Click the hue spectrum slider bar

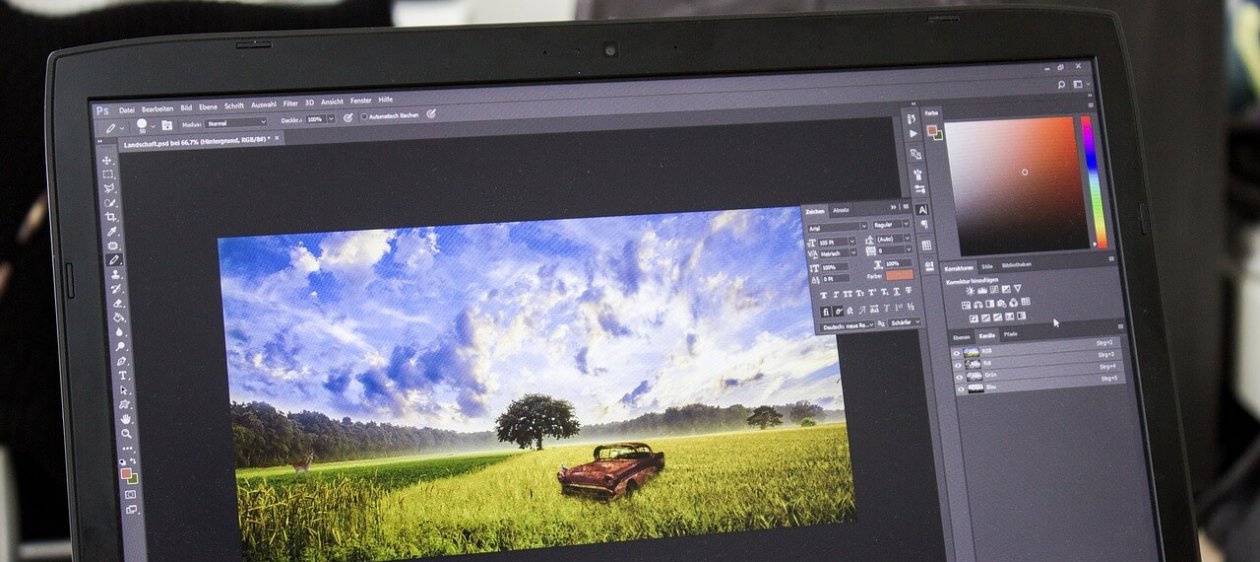pyautogui.click(x=1089, y=180)
